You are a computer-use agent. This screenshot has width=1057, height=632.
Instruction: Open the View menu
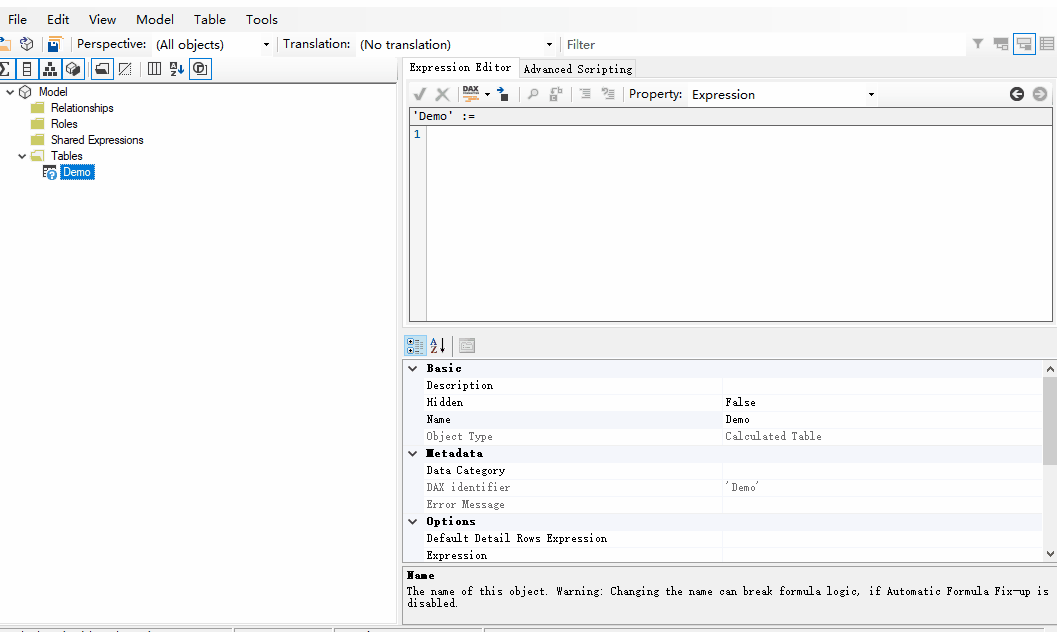102,20
